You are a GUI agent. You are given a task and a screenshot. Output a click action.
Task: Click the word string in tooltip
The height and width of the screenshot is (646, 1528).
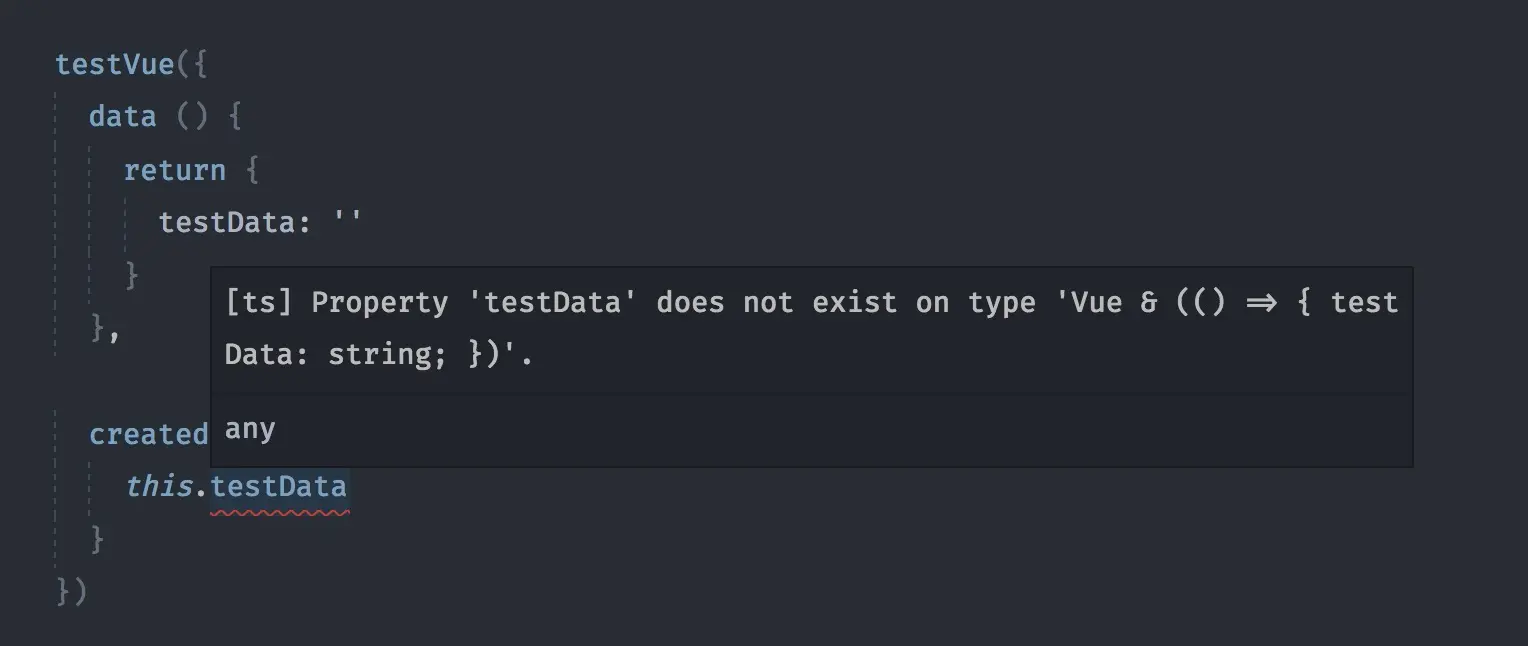pyautogui.click(x=379, y=354)
